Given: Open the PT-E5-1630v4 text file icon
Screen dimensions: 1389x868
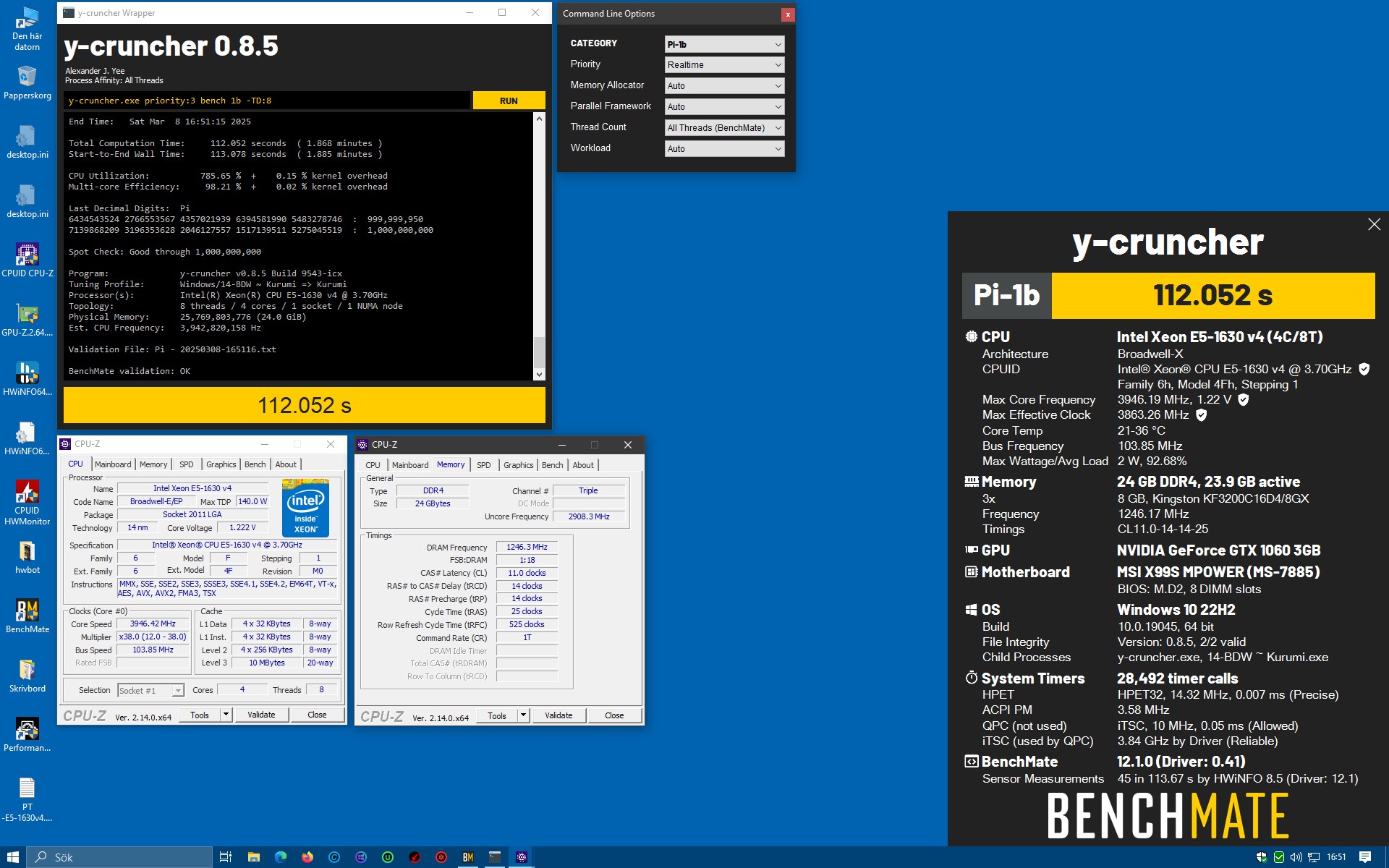Looking at the screenshot, I should [x=27, y=799].
